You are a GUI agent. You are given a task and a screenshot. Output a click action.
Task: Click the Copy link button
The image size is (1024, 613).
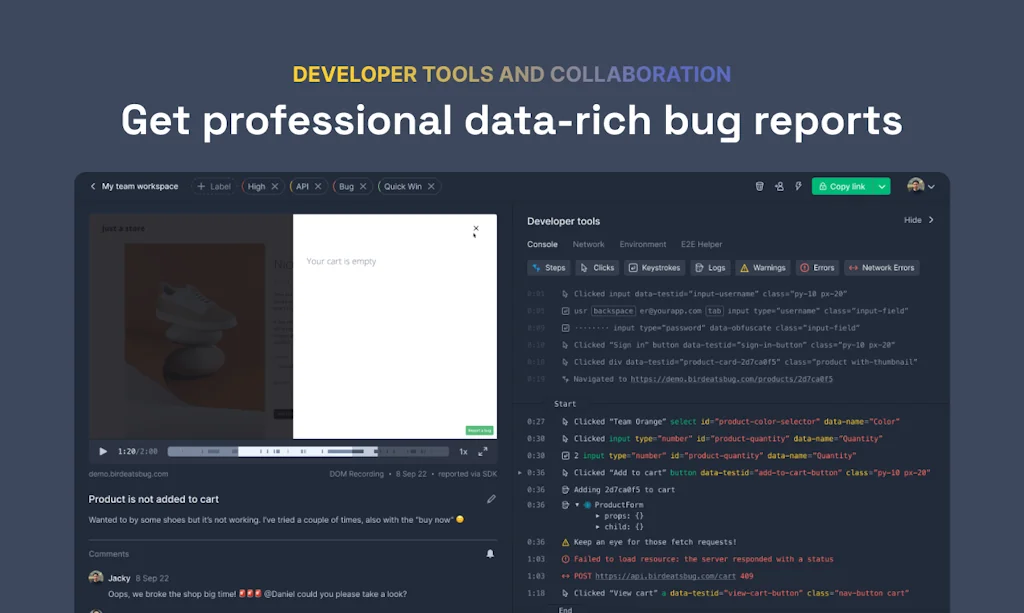point(841,186)
